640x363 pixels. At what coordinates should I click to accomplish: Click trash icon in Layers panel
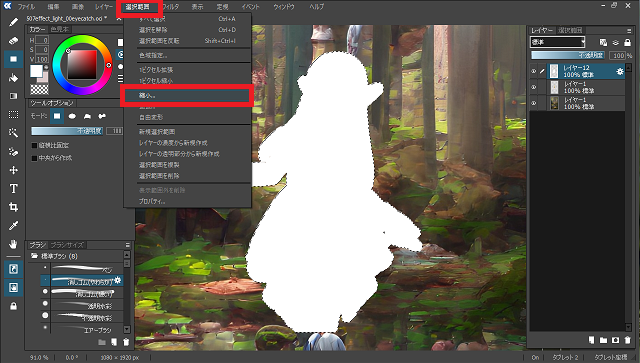tap(627, 340)
